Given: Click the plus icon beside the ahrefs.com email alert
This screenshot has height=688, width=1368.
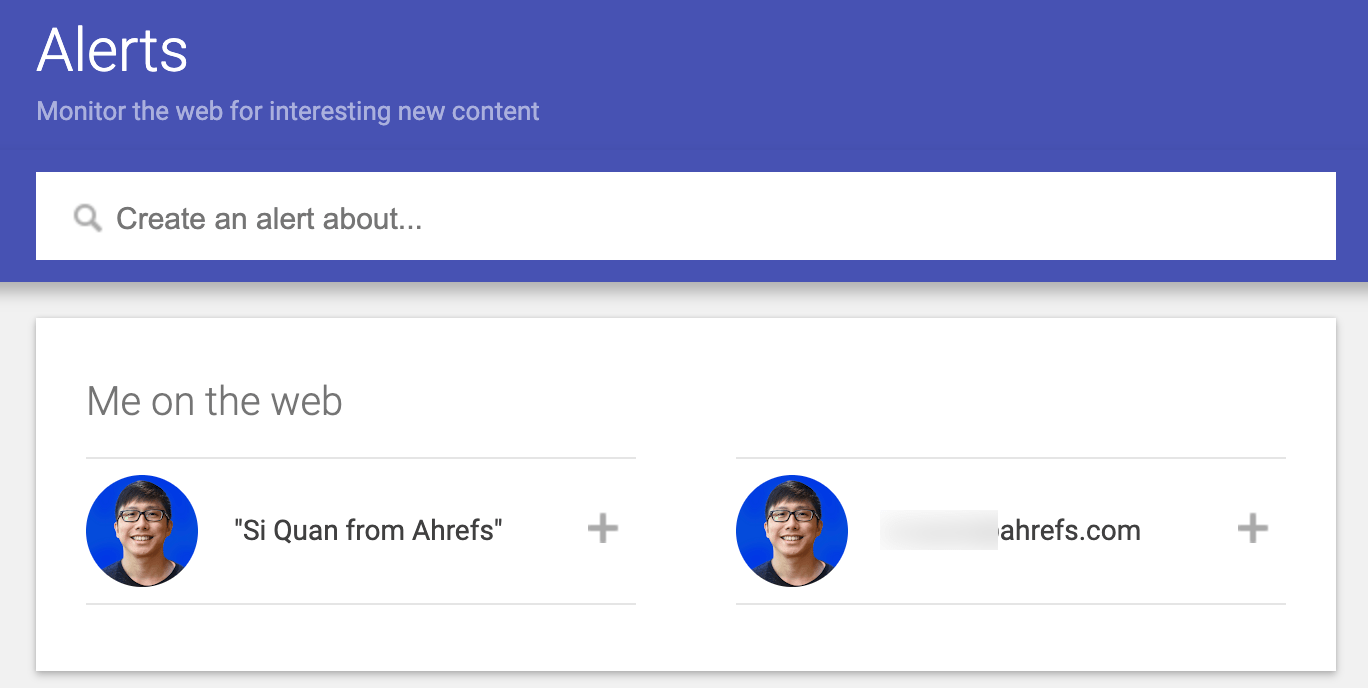Looking at the screenshot, I should point(1252,529).
